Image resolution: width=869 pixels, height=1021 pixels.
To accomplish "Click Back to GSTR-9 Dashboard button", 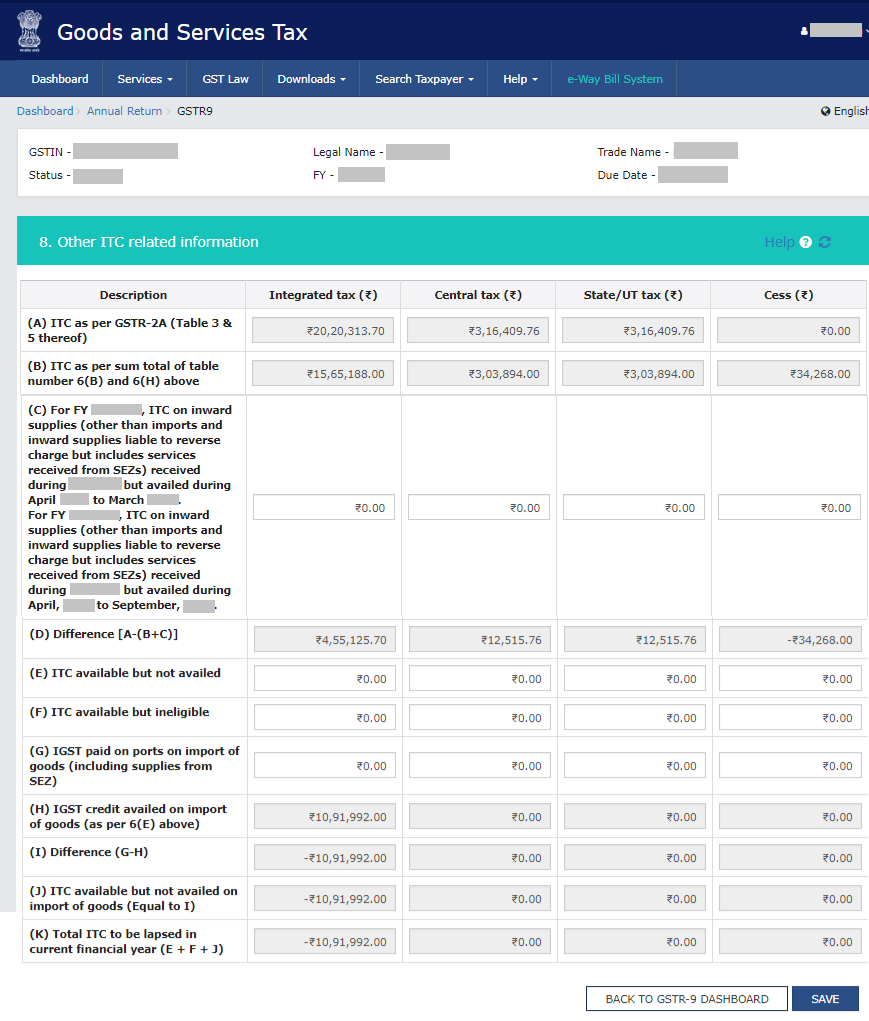I will (x=686, y=999).
